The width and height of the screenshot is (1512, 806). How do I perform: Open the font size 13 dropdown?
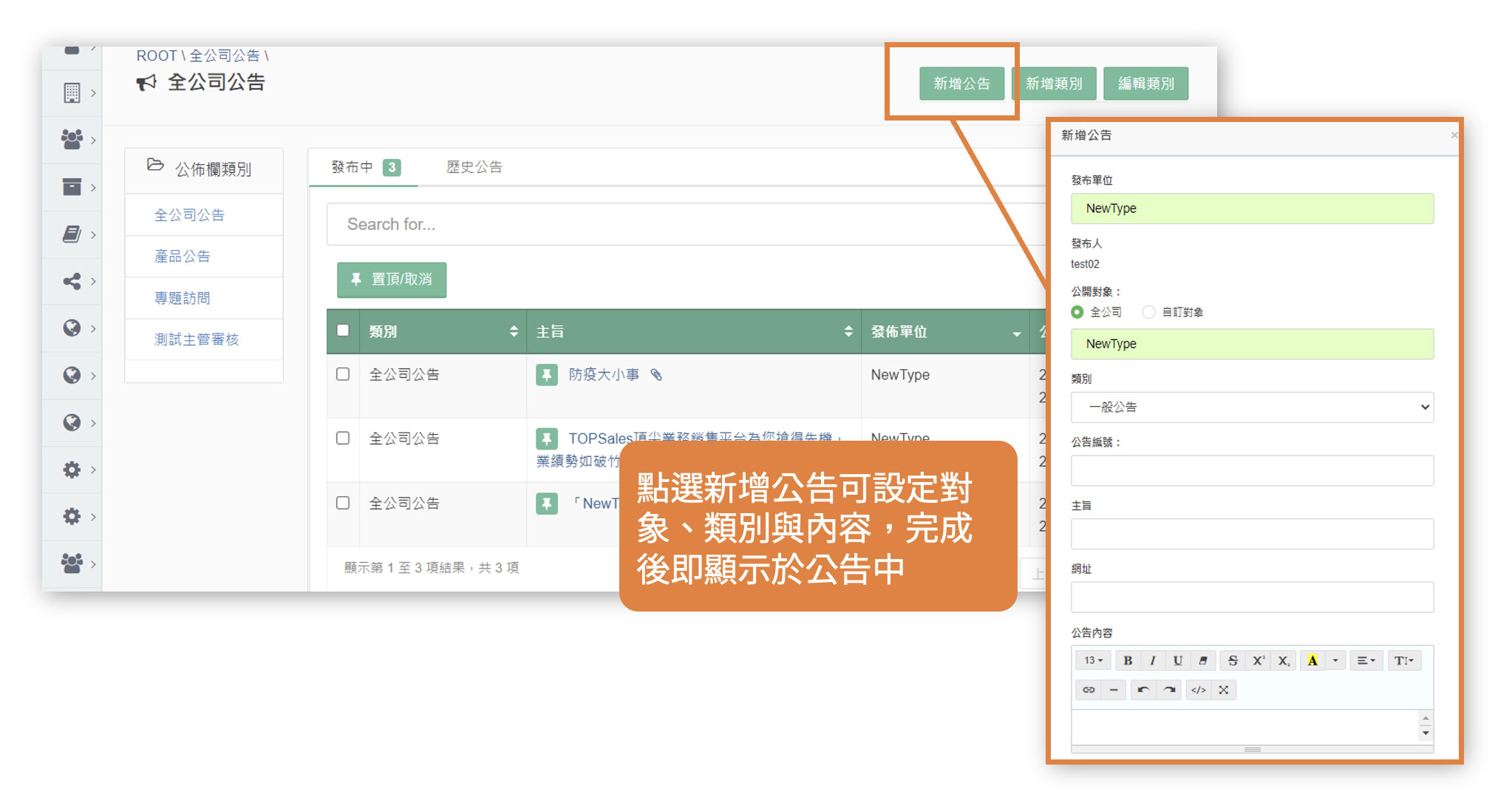(1093, 660)
